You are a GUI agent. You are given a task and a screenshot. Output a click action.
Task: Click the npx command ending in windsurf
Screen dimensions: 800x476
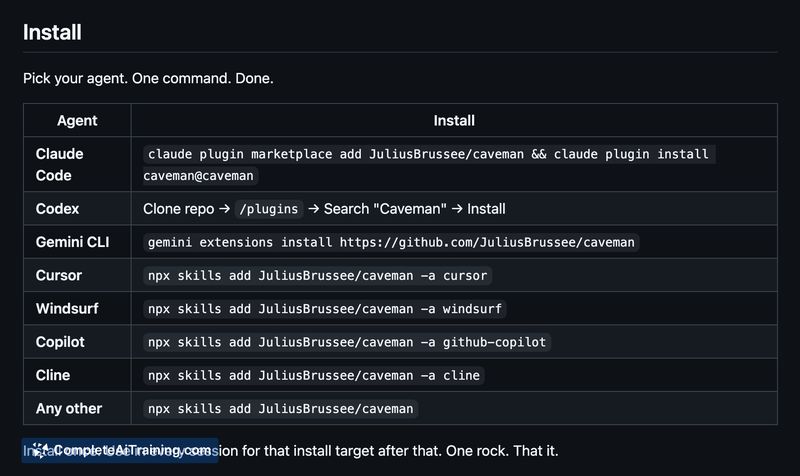coord(326,308)
